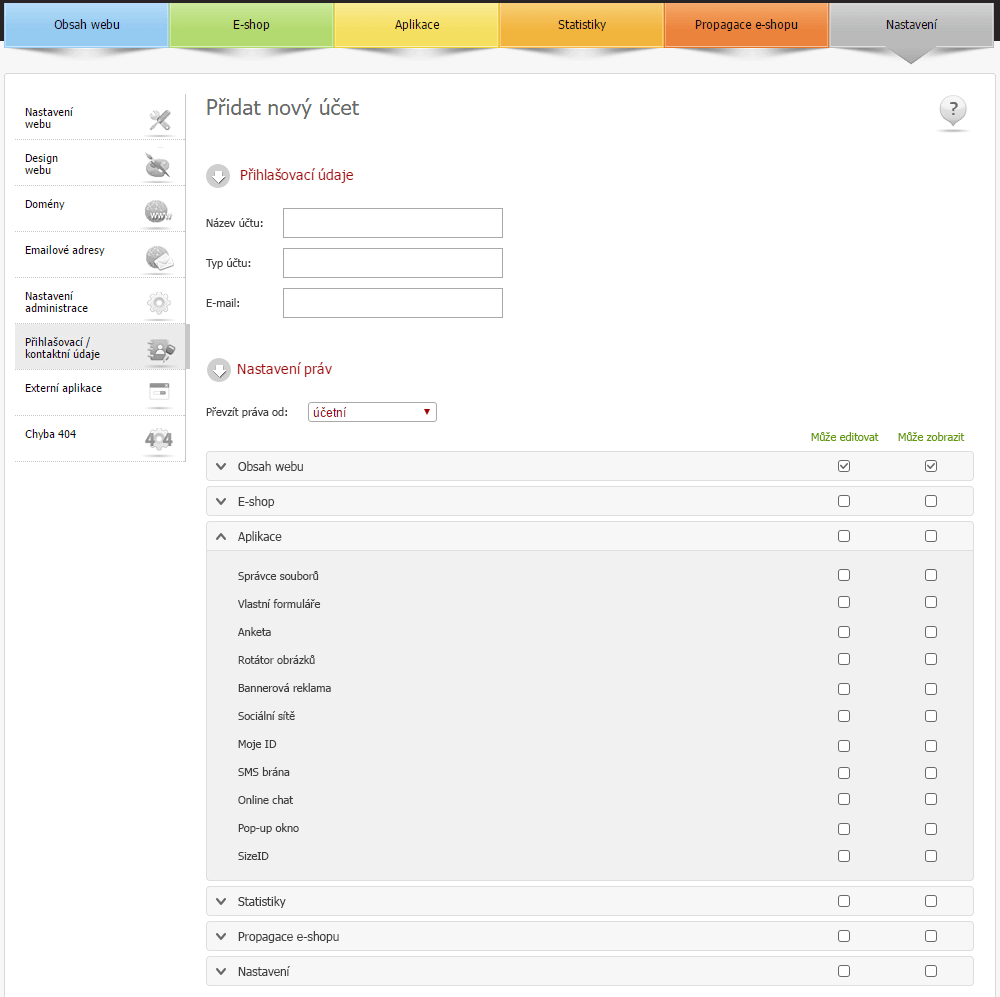The image size is (1000, 997).
Task: Select the Nastavení administrace gear icon
Action: 158,303
